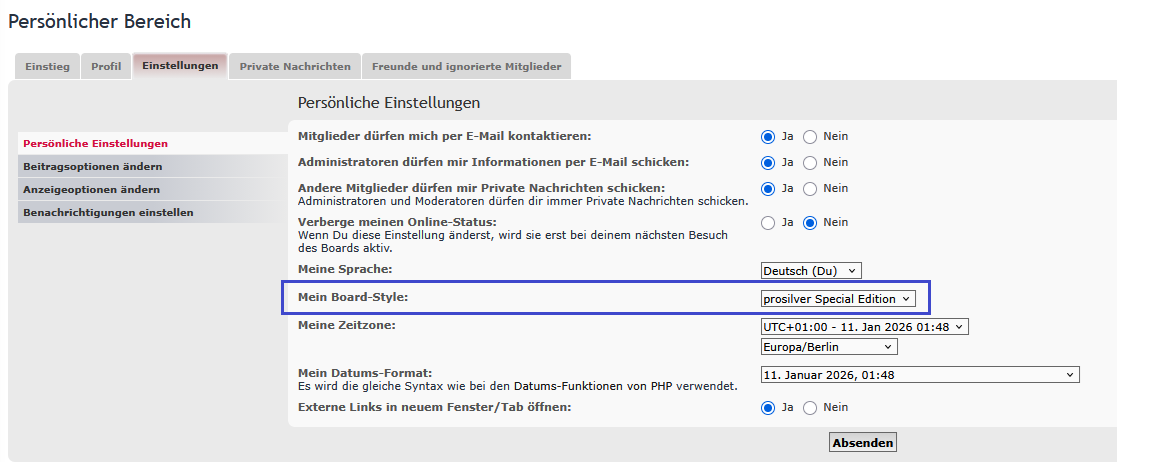1151x467 pixels.
Task: Click the Meine Zeitzone label
Action: click(x=346, y=325)
